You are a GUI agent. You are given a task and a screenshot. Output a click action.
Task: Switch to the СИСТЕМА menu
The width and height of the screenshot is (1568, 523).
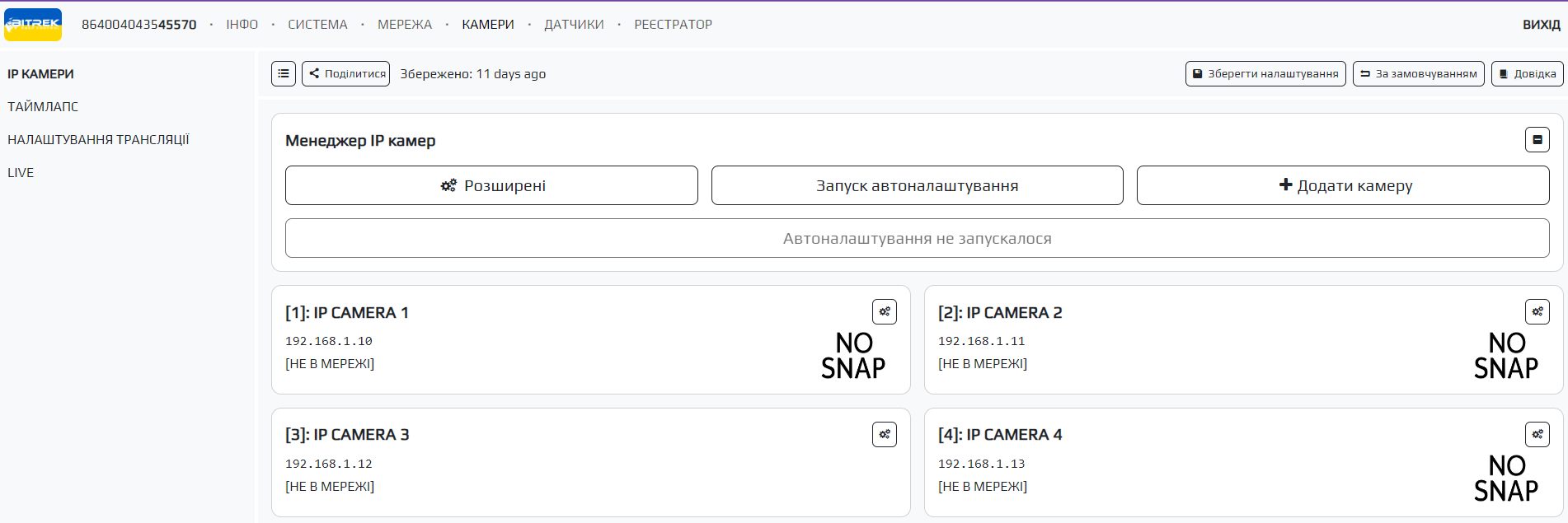pyautogui.click(x=317, y=25)
